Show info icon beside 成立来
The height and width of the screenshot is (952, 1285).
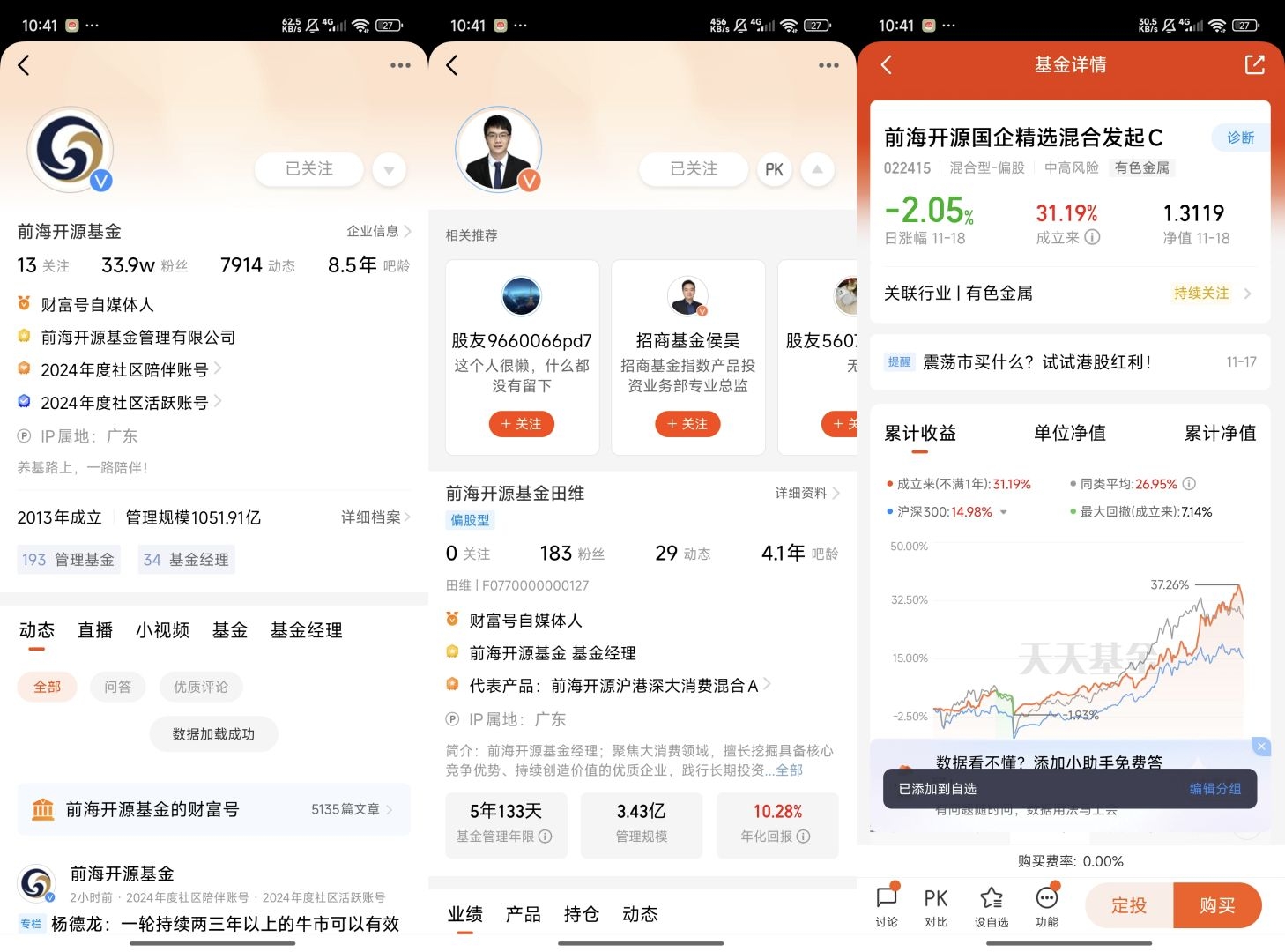click(1092, 237)
